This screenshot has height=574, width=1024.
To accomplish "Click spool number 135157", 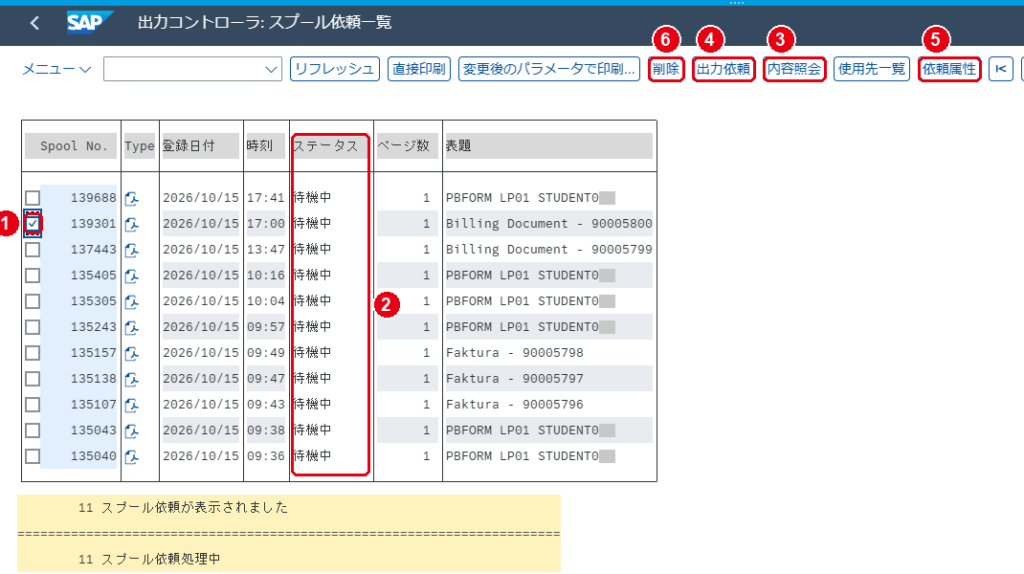I will [93, 353].
